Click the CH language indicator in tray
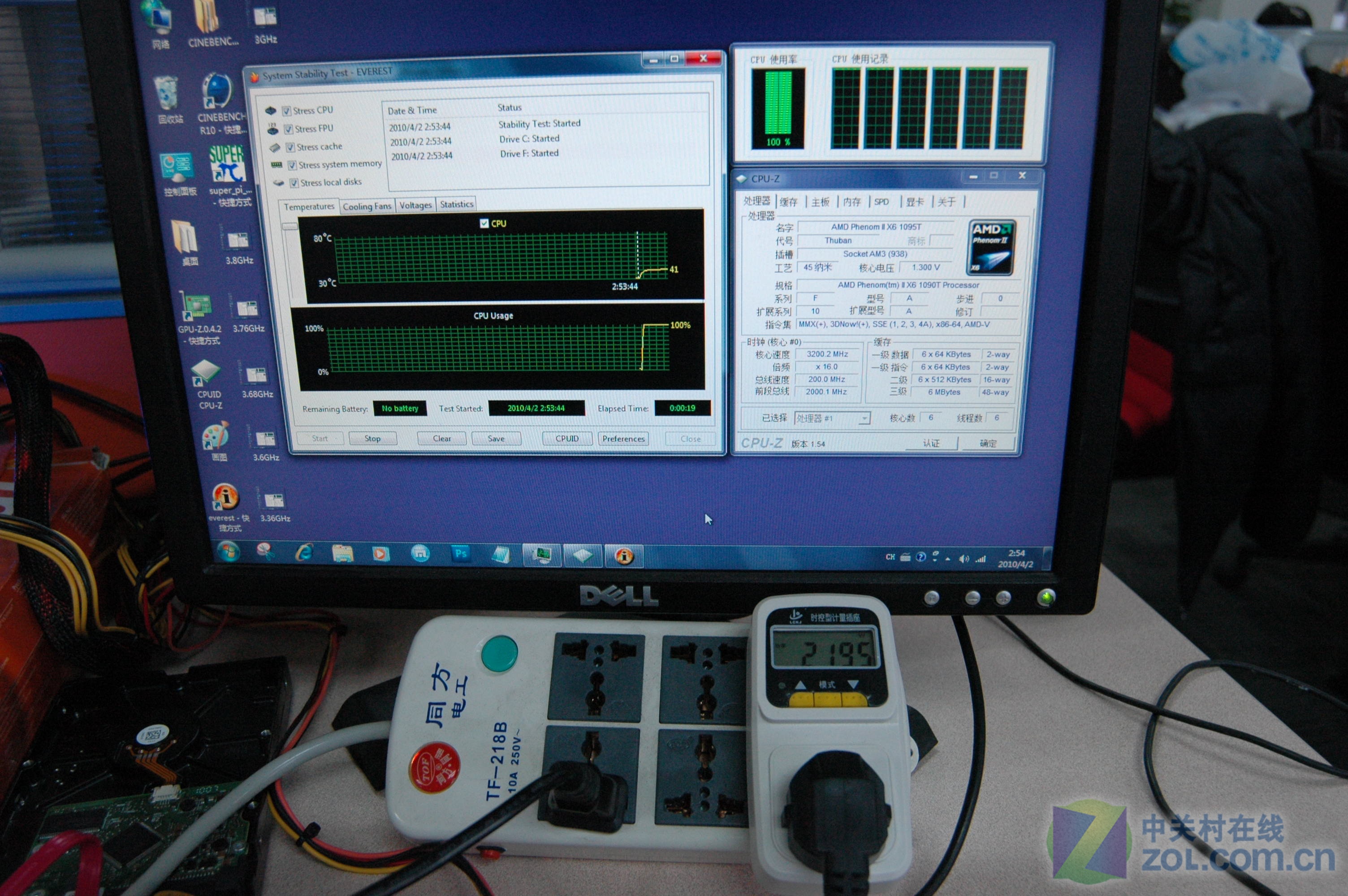Viewport: 1348px width, 896px height. pos(890,556)
